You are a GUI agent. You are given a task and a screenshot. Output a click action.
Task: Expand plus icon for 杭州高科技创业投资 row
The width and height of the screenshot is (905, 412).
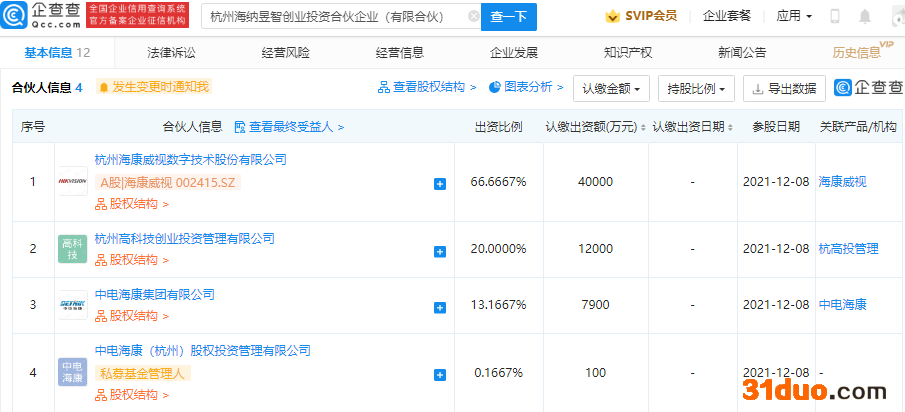coord(440,252)
